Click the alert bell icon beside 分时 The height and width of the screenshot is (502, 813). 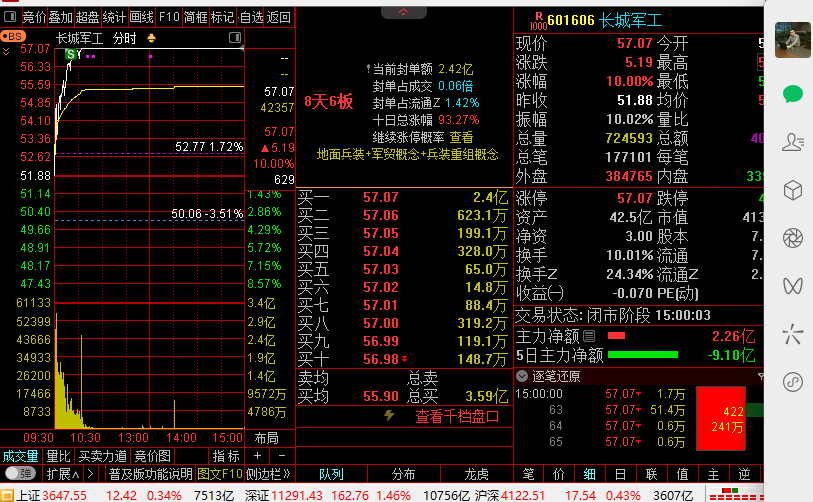click(x=151, y=38)
